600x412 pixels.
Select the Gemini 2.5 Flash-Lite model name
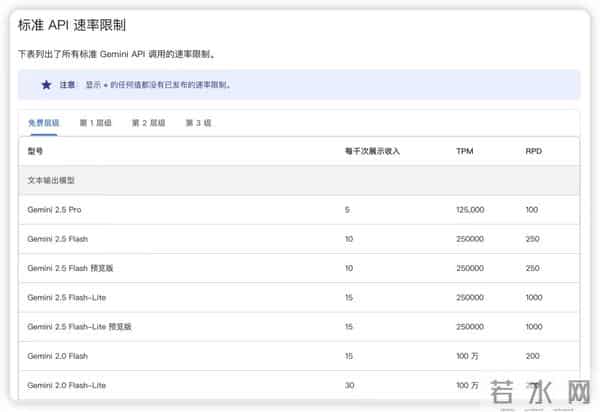coord(67,298)
